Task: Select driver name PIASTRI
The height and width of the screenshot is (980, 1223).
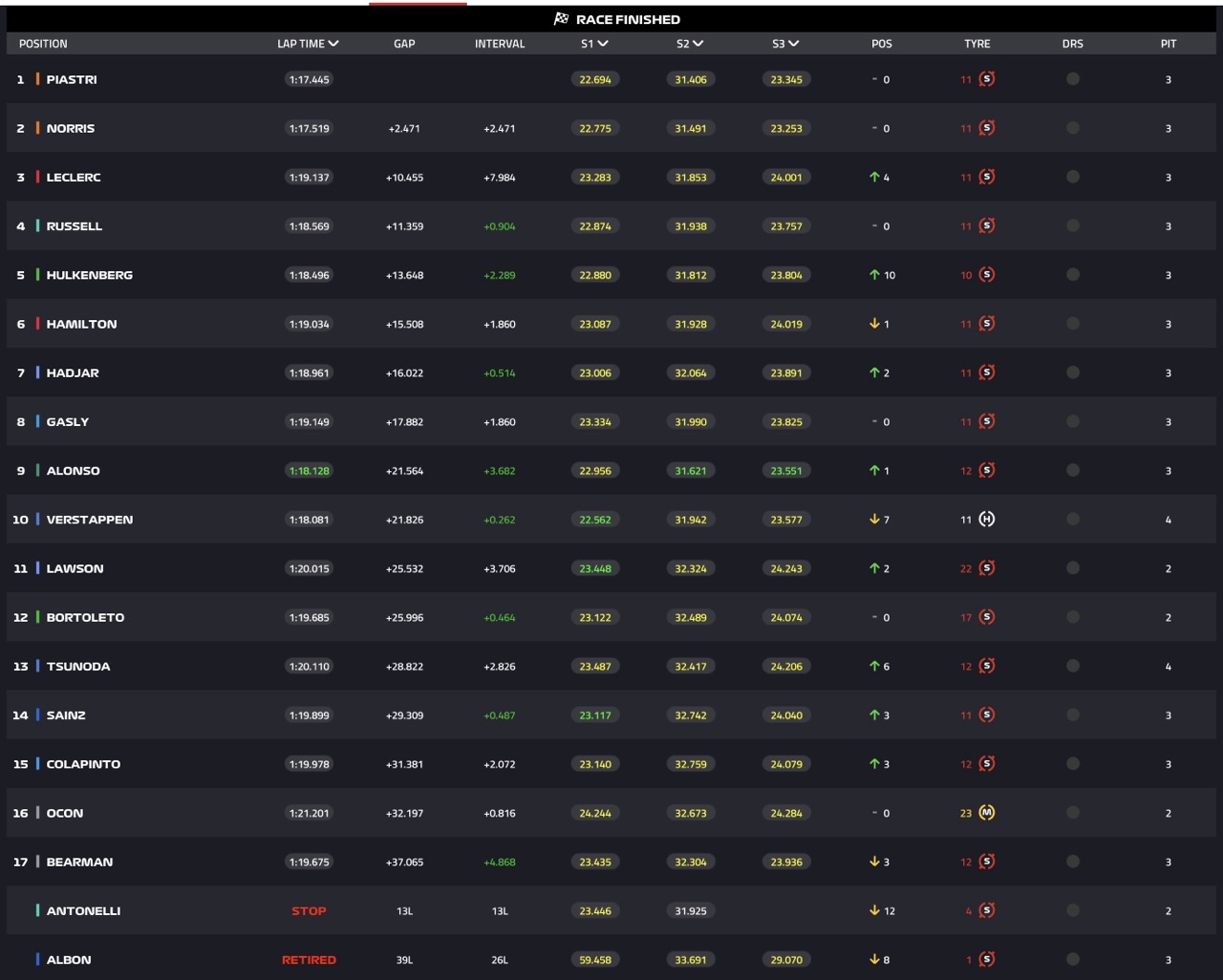Action: click(72, 79)
